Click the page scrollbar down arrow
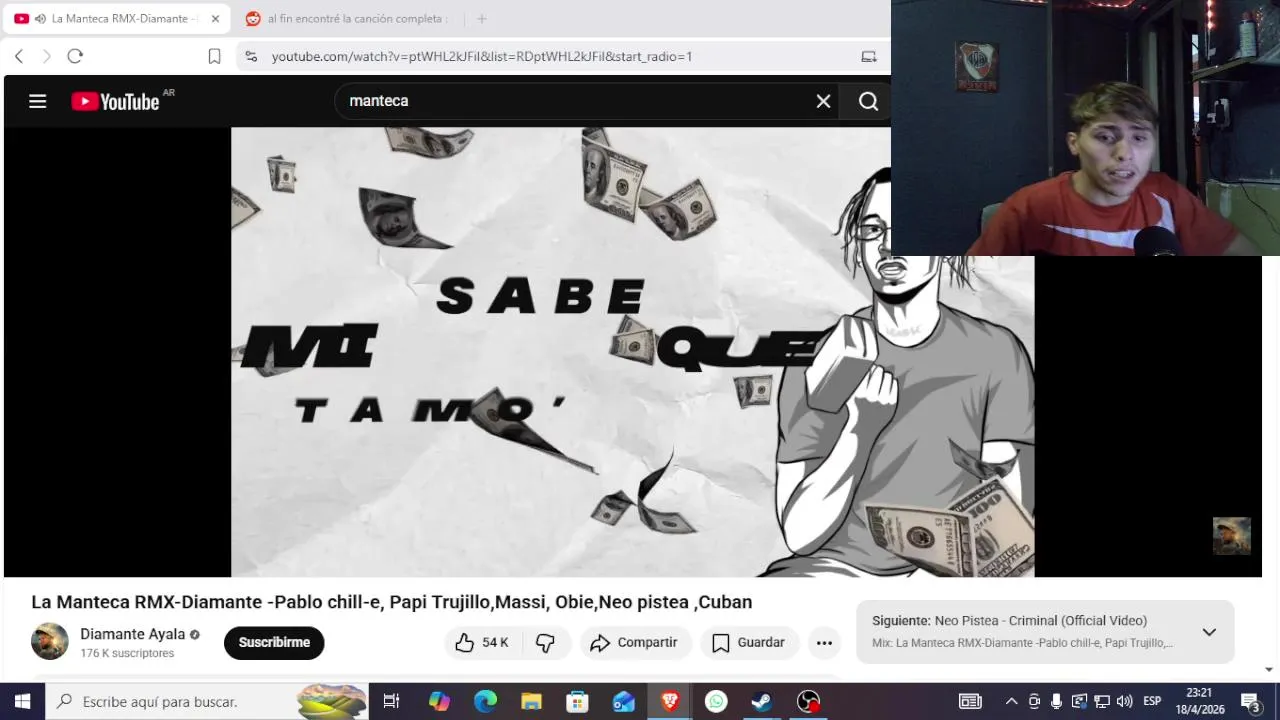The image size is (1280, 720). [x=1269, y=670]
